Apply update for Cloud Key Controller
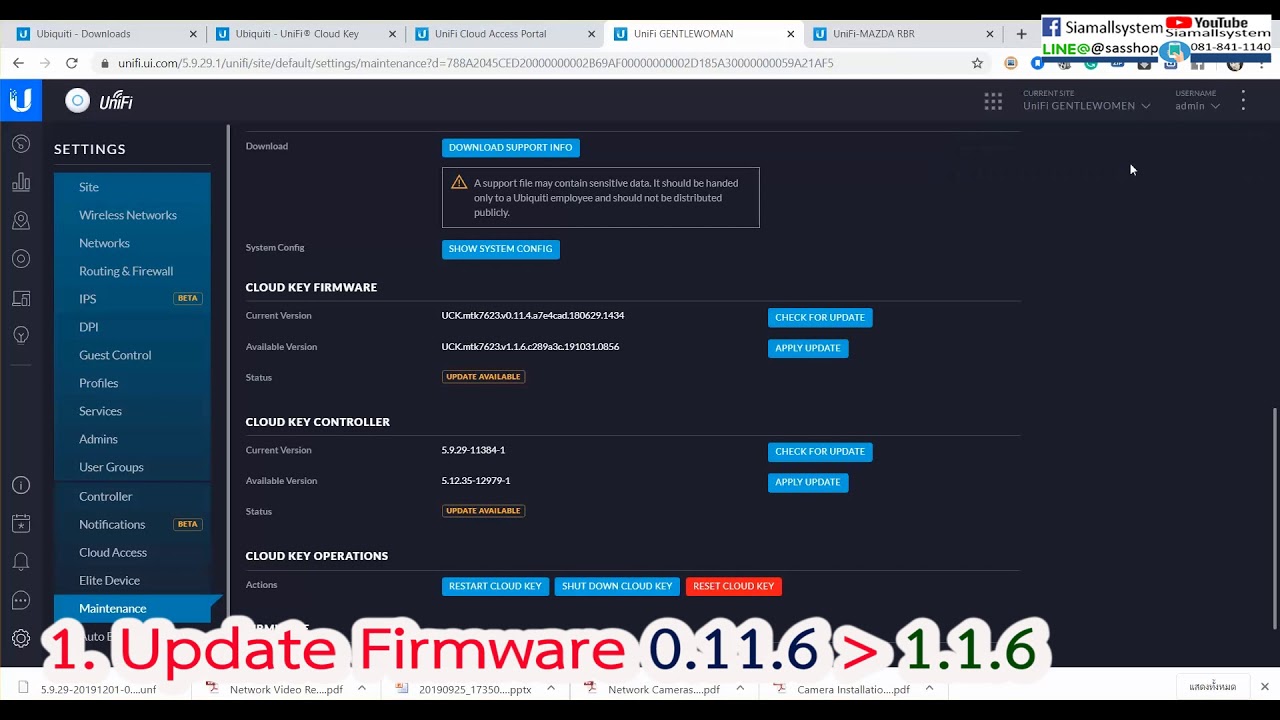 coord(808,482)
